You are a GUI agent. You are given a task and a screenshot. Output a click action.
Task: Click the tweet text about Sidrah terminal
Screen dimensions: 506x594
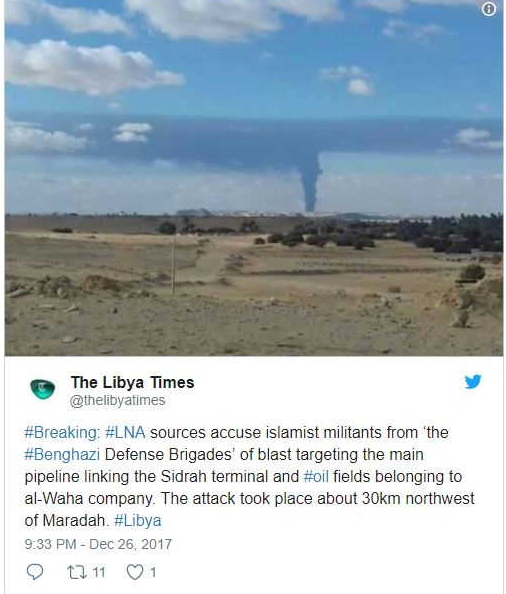pos(249,477)
